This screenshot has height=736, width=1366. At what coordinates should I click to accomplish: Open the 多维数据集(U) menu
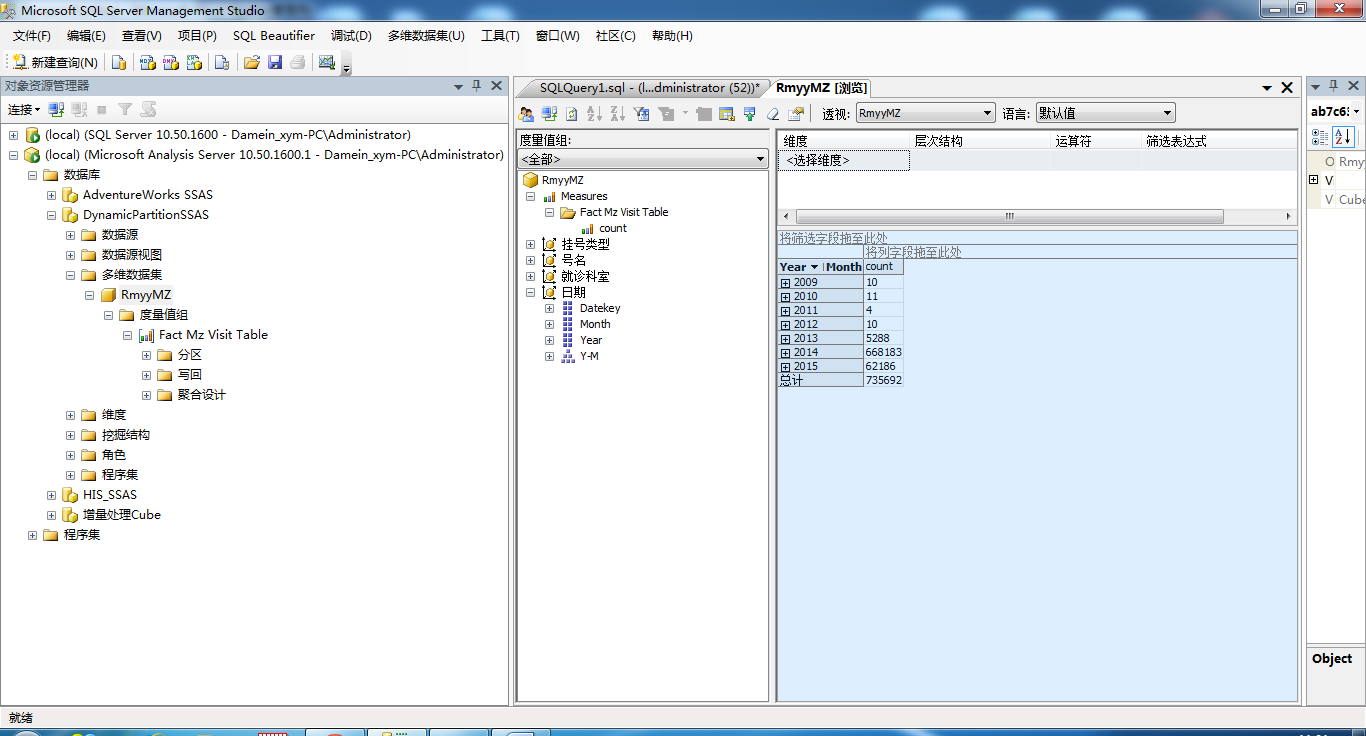pyautogui.click(x=427, y=36)
